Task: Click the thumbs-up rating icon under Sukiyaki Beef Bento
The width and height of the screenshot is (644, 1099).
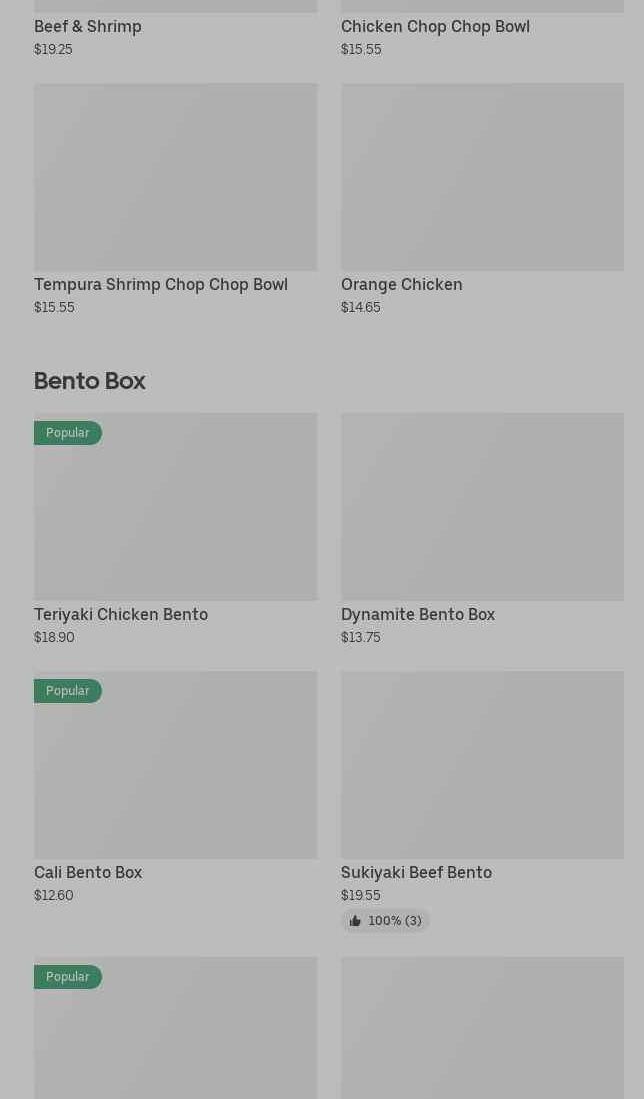Action: click(x=355, y=920)
